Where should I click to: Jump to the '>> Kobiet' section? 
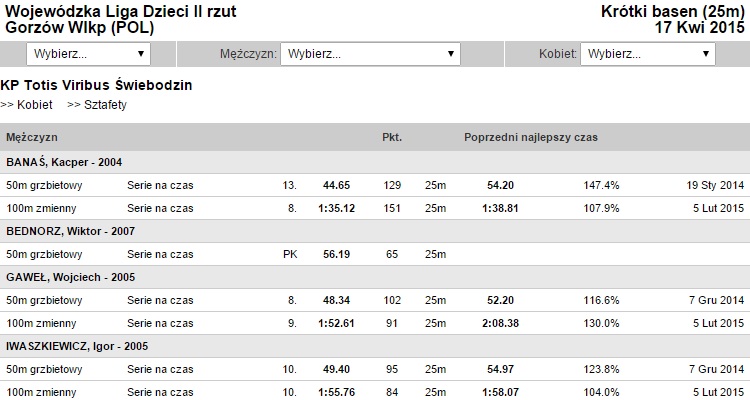pyautogui.click(x=27, y=104)
